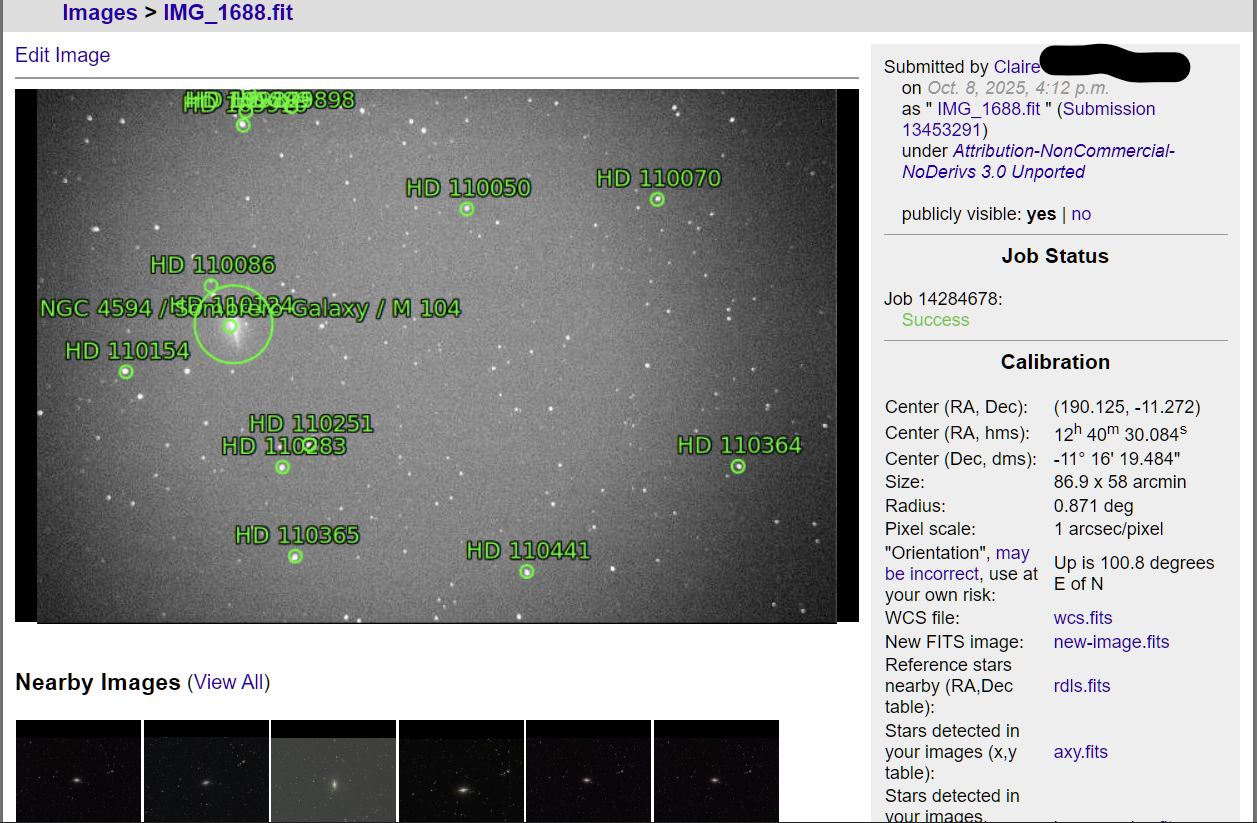This screenshot has width=1257, height=823.
Task: Download the new-image.fits FITS image
Action: coord(1111,642)
